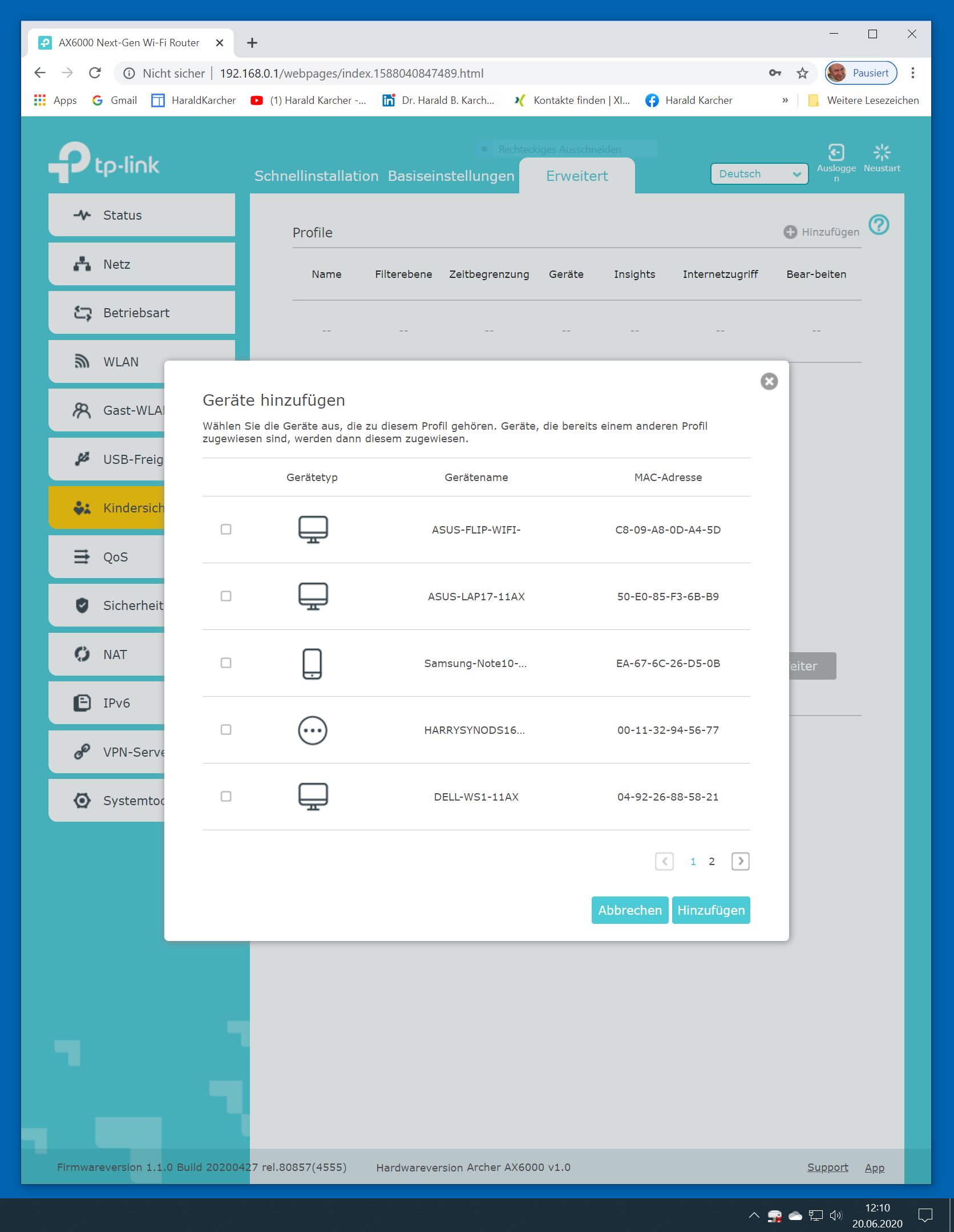Show hidden system tray icons

(754, 1215)
